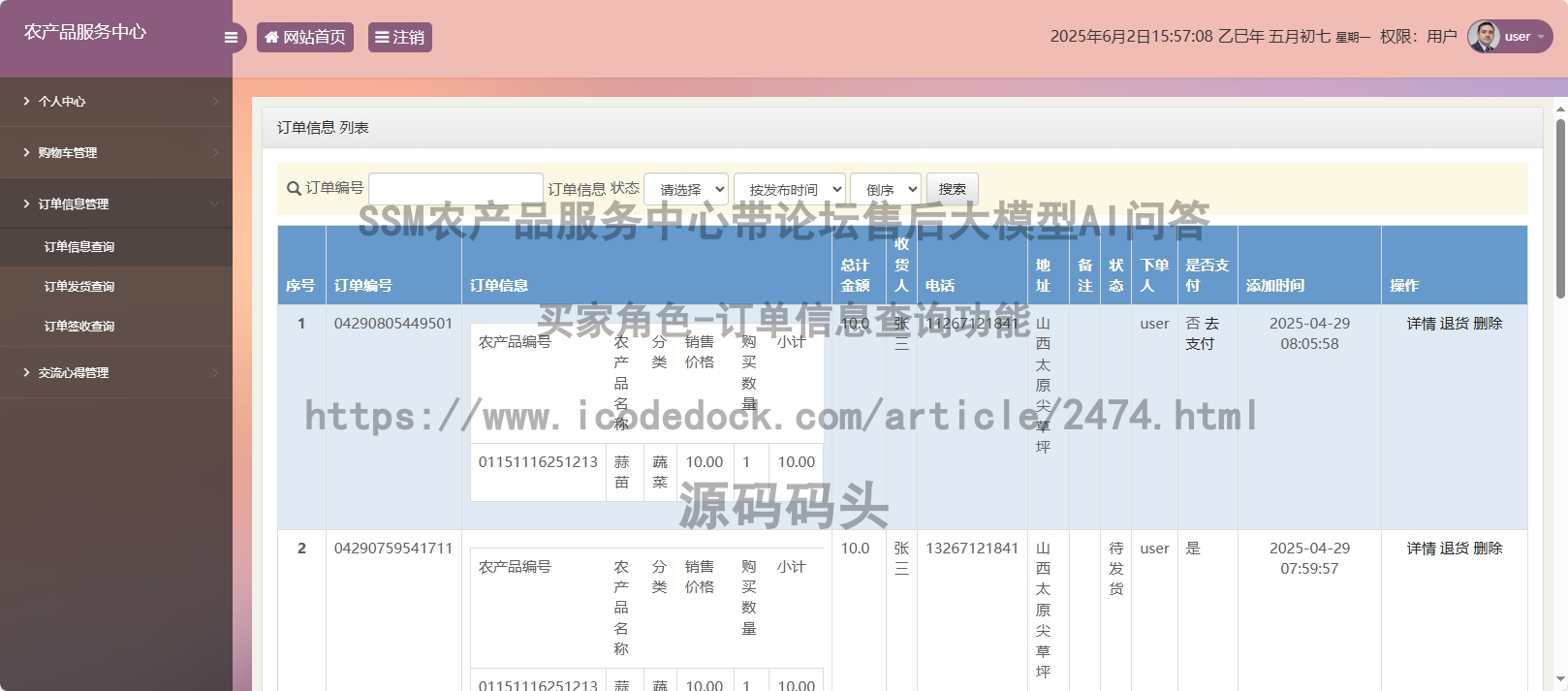Open 网站首页 home button
The width and height of the screenshot is (1568, 691).
(x=305, y=38)
